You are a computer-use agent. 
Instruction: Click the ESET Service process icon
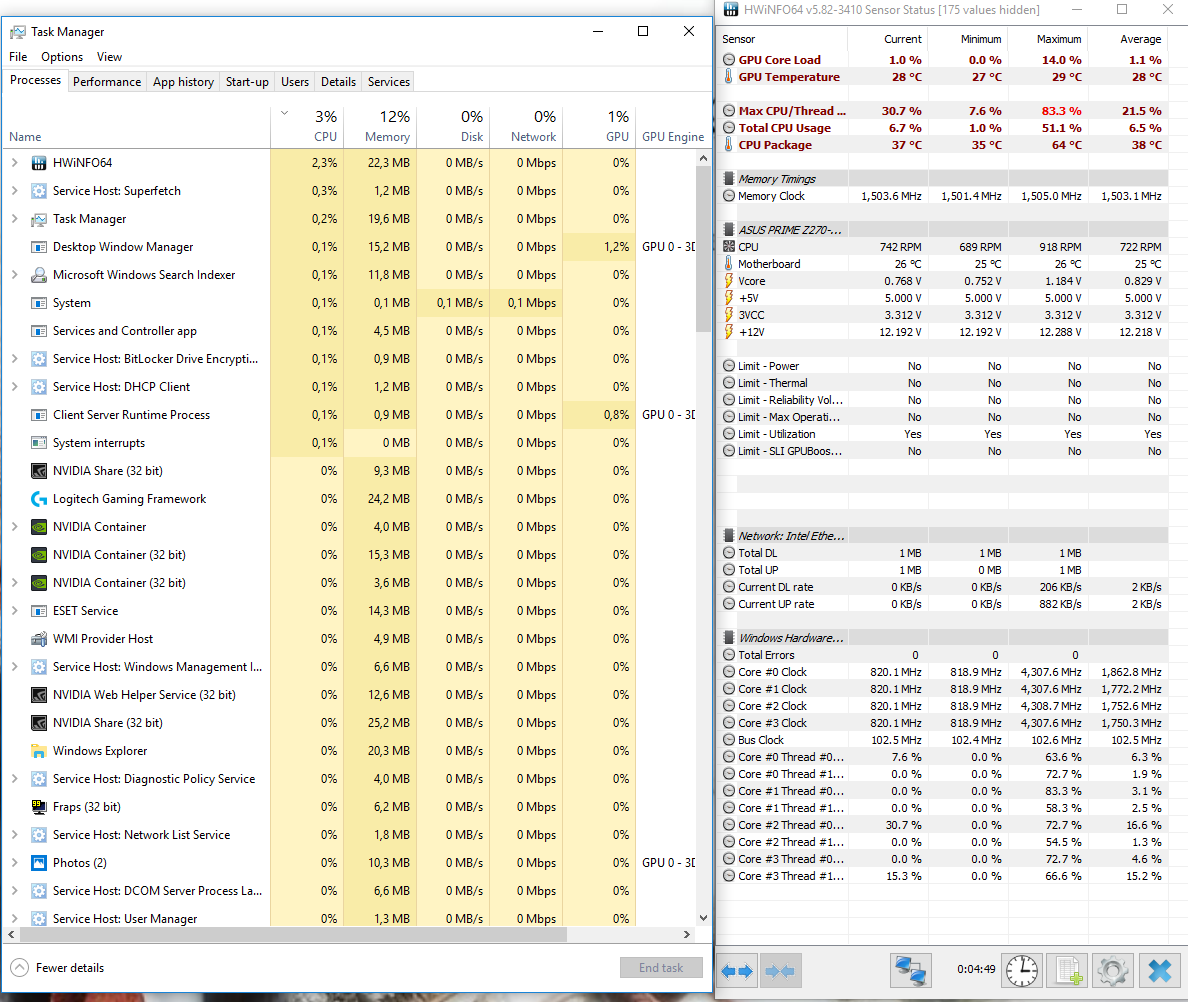coord(39,611)
